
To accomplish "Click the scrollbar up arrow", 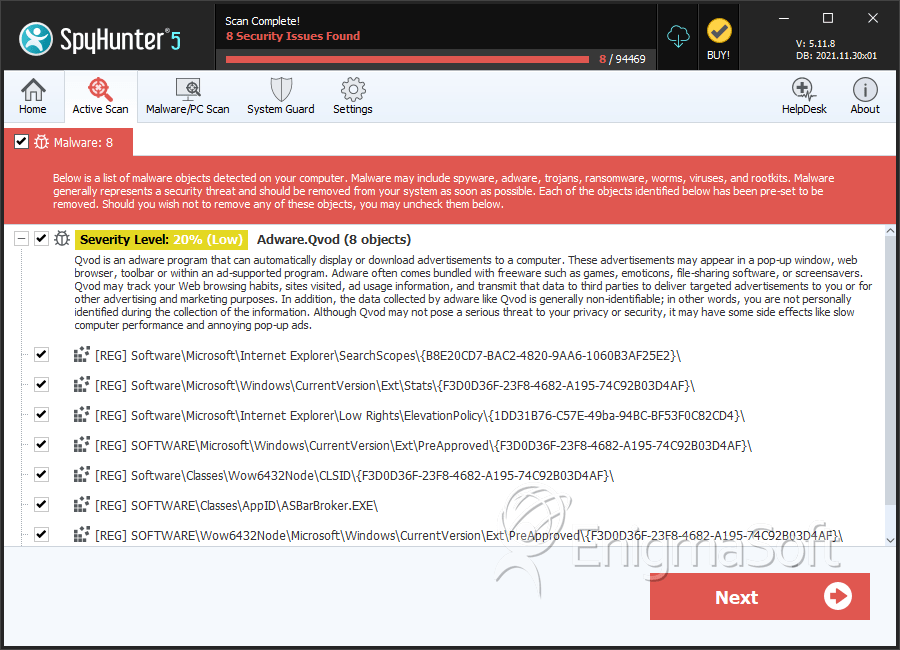I will click(890, 231).
